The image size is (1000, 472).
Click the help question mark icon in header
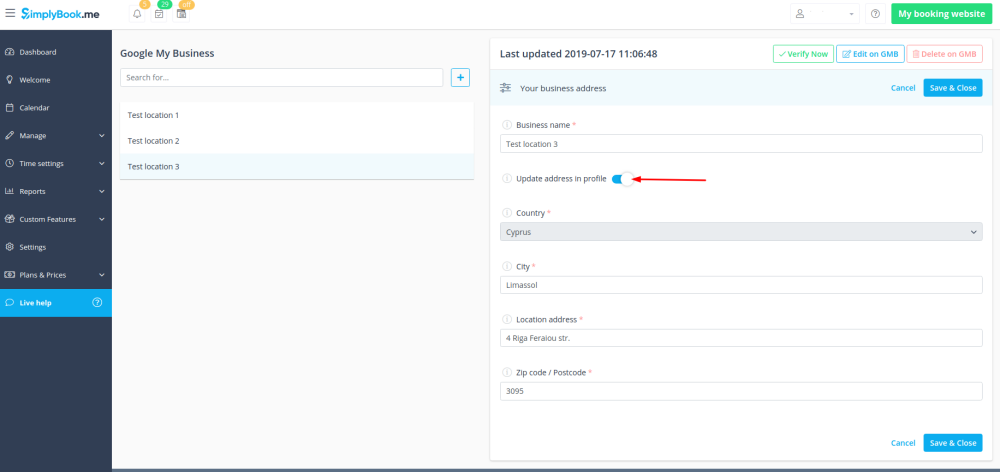click(x=875, y=14)
